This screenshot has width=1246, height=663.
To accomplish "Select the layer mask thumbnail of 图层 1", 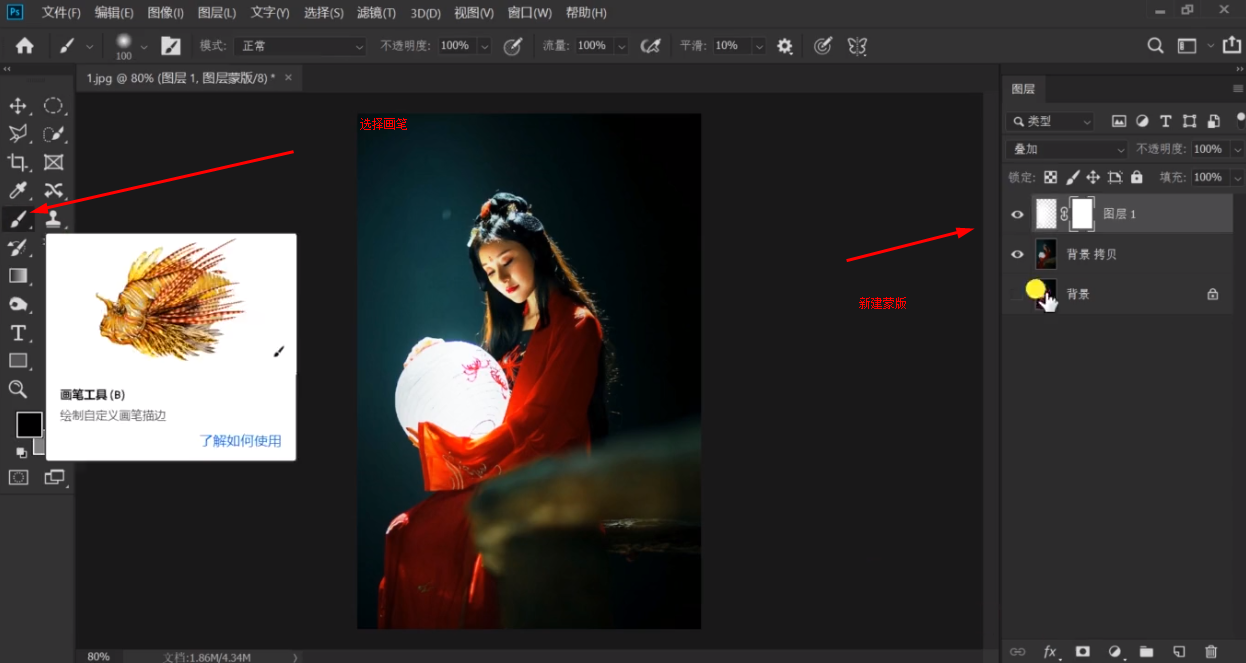I will coord(1081,213).
